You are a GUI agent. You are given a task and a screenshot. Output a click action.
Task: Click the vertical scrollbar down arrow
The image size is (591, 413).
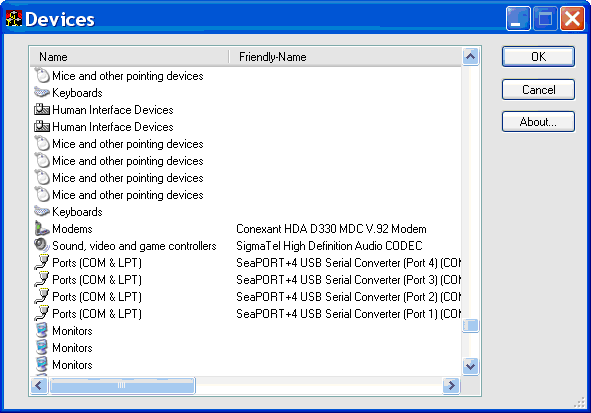click(x=470, y=366)
